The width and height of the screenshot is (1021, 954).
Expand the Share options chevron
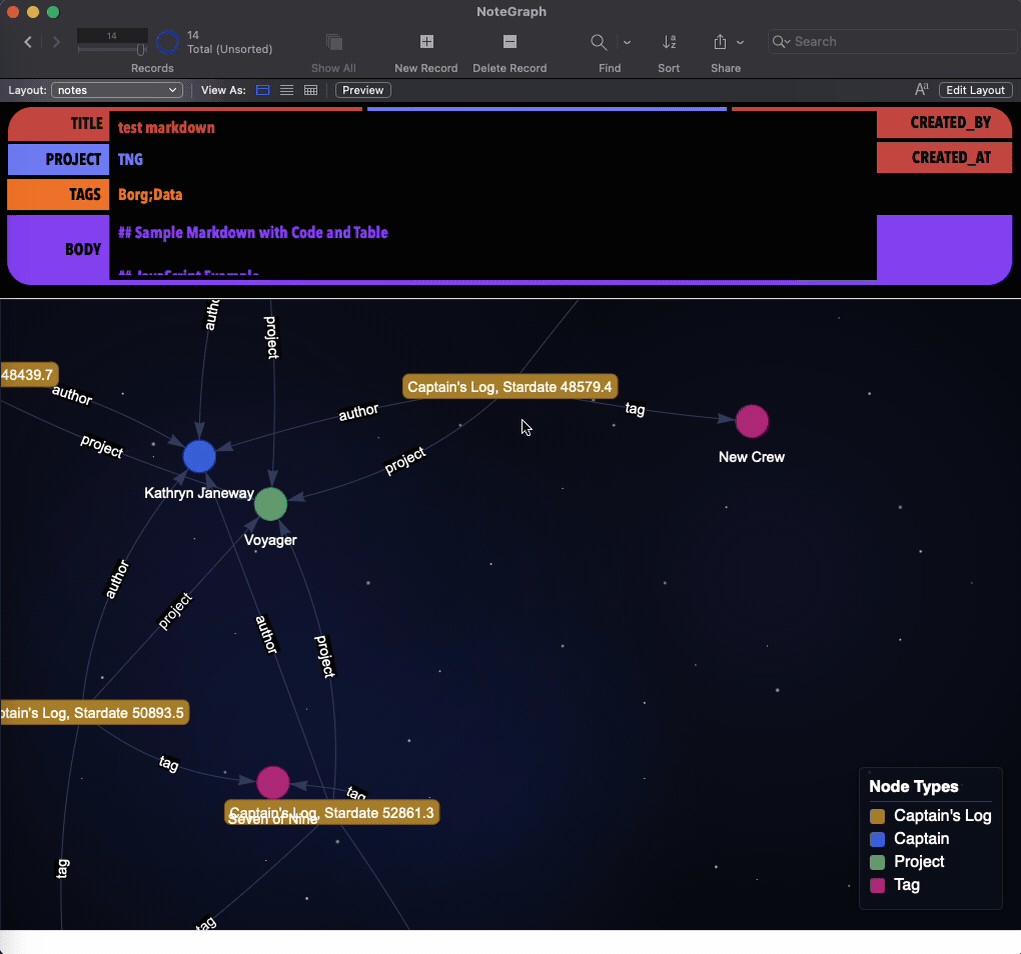(740, 42)
